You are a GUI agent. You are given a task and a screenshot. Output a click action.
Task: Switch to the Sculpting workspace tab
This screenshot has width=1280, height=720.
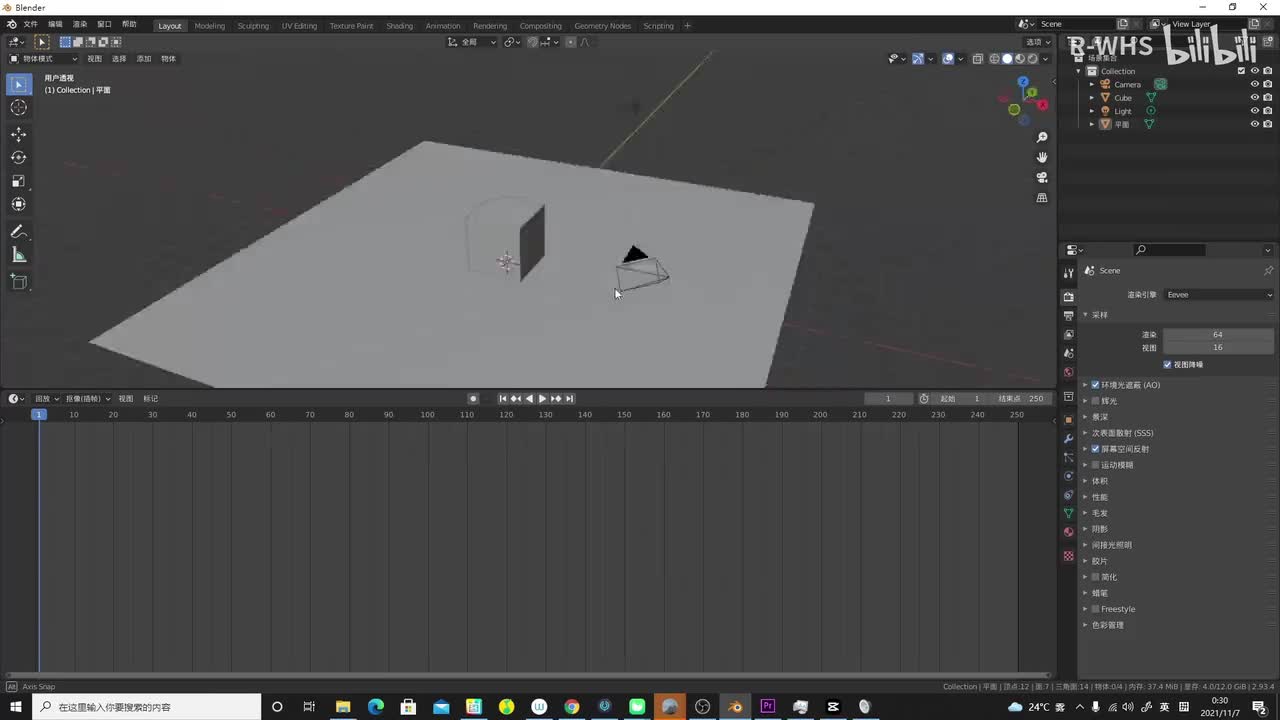(253, 26)
